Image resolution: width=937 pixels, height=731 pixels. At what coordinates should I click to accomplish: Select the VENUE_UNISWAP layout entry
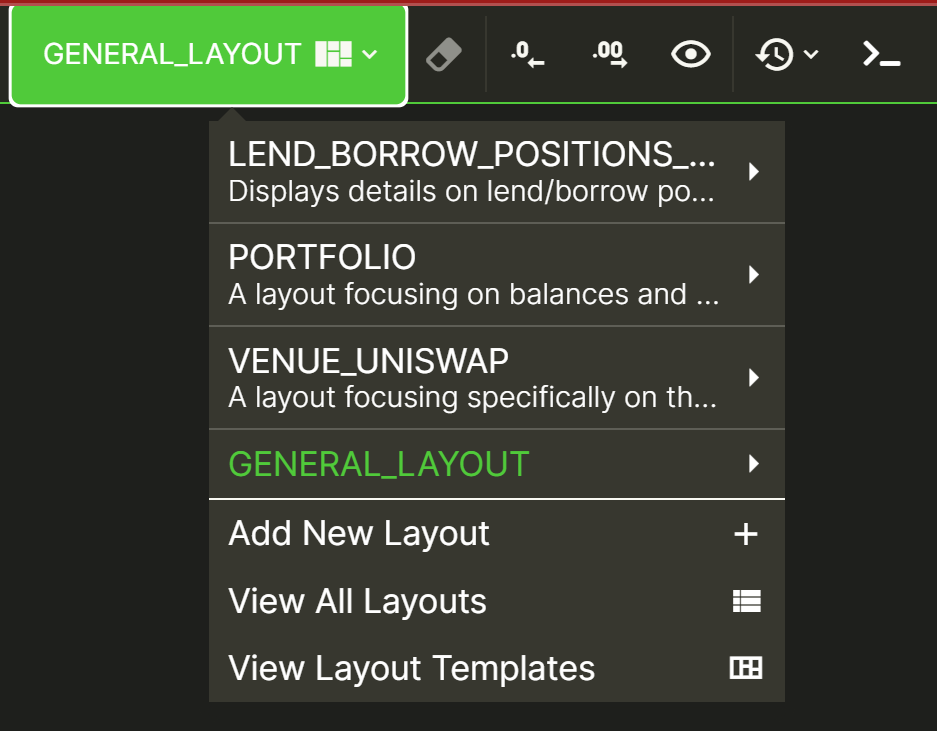(497, 378)
